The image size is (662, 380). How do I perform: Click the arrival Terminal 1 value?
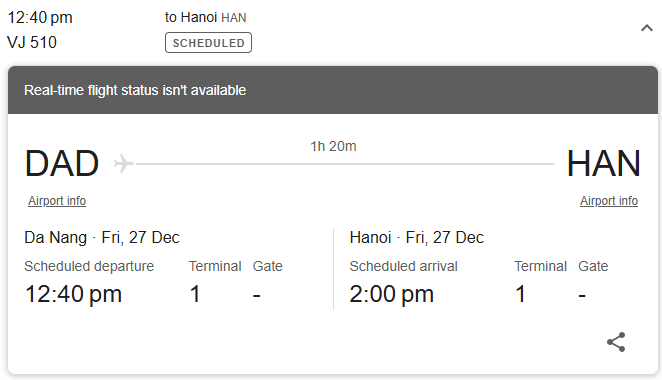[520, 294]
